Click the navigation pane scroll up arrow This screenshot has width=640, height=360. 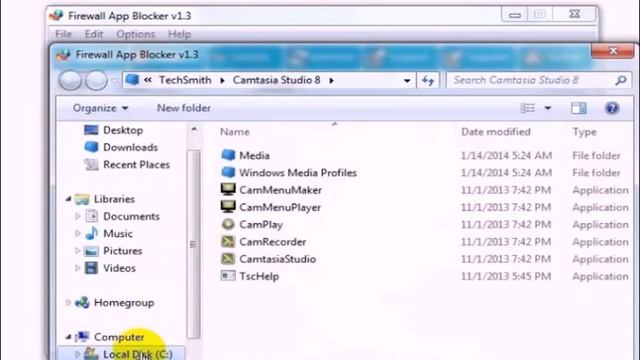coord(194,129)
